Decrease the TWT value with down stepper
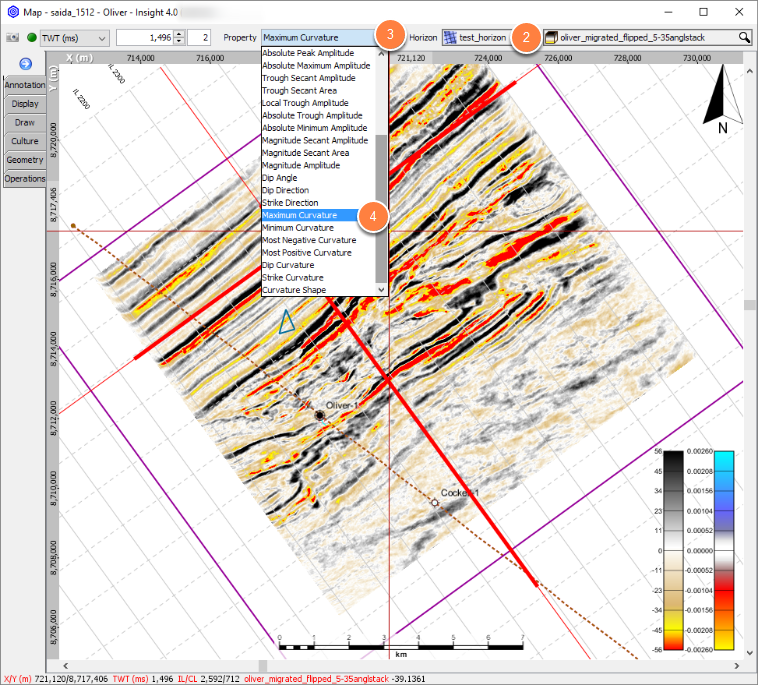This screenshot has width=758, height=685. click(179, 41)
